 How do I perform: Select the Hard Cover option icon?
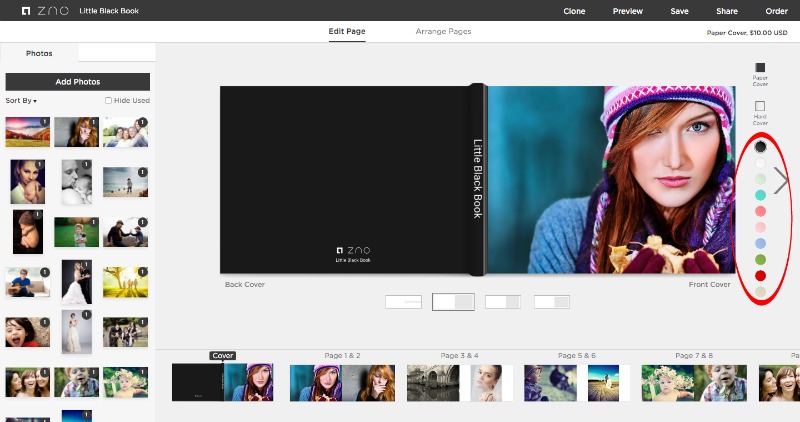[x=760, y=106]
